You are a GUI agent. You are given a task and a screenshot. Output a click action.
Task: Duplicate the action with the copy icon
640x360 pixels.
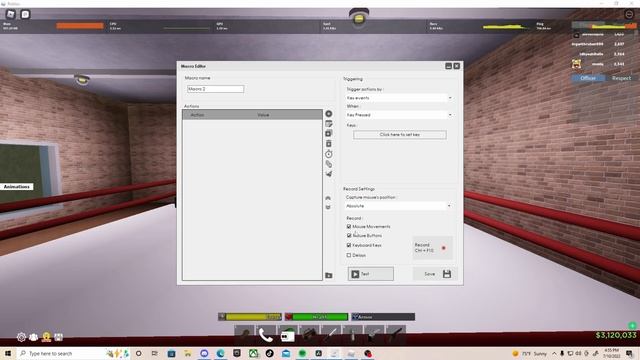[x=329, y=133]
